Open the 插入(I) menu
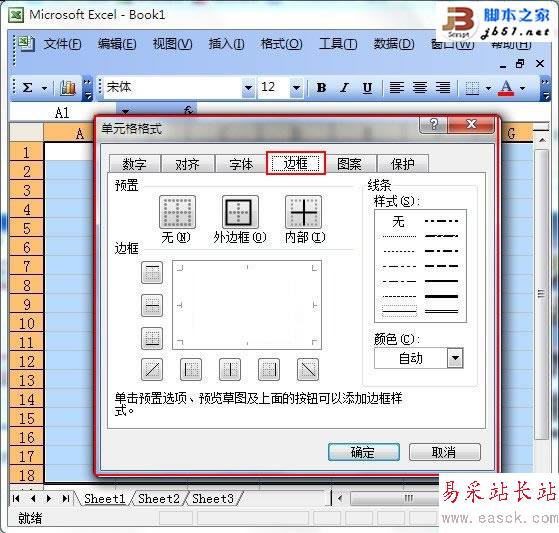 coord(226,44)
